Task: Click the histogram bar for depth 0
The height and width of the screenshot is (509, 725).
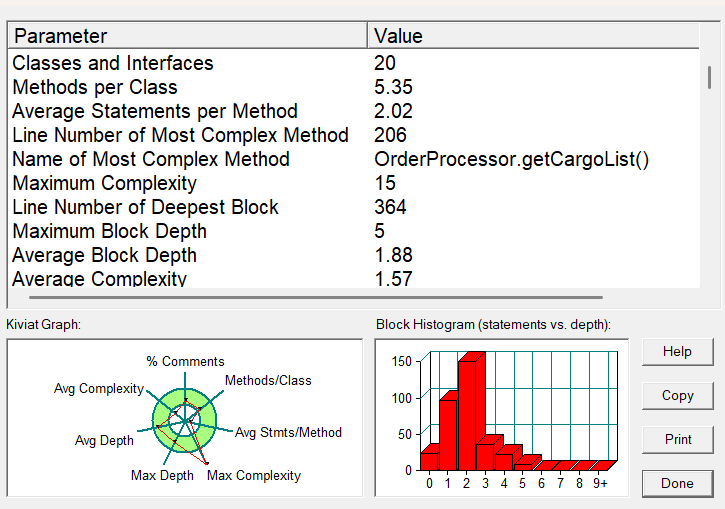Action: (x=429, y=461)
